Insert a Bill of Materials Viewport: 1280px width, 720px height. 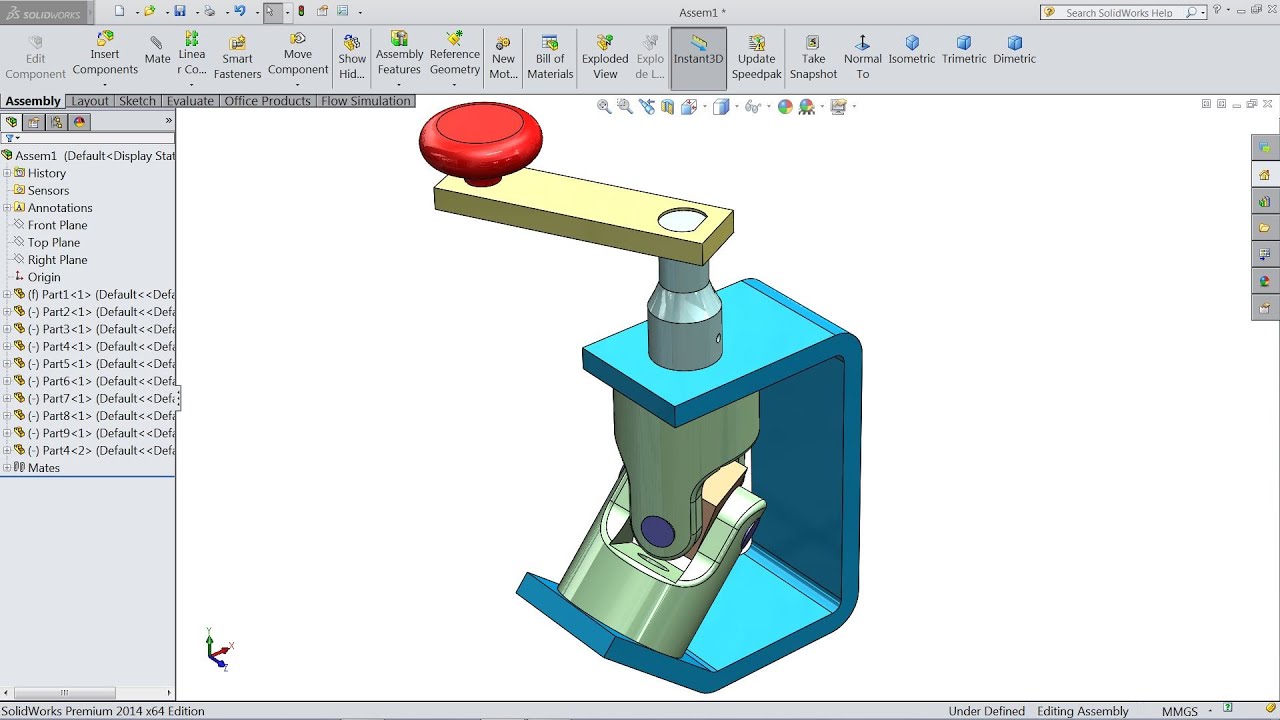pyautogui.click(x=550, y=58)
